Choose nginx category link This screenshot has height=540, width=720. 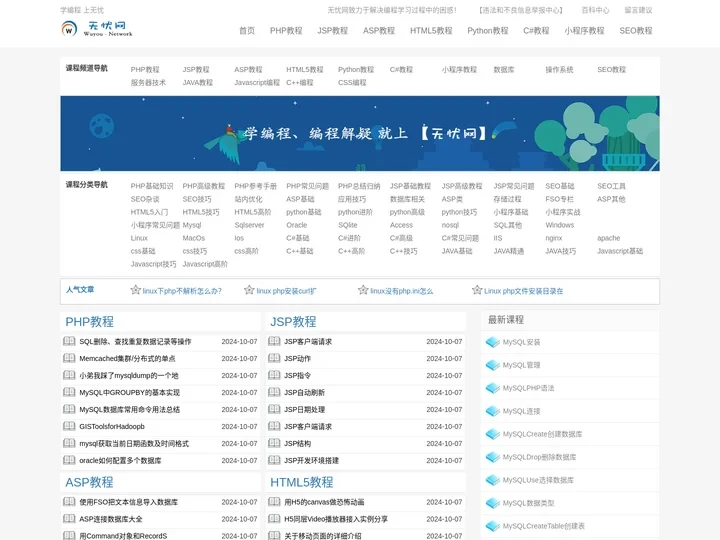(554, 238)
